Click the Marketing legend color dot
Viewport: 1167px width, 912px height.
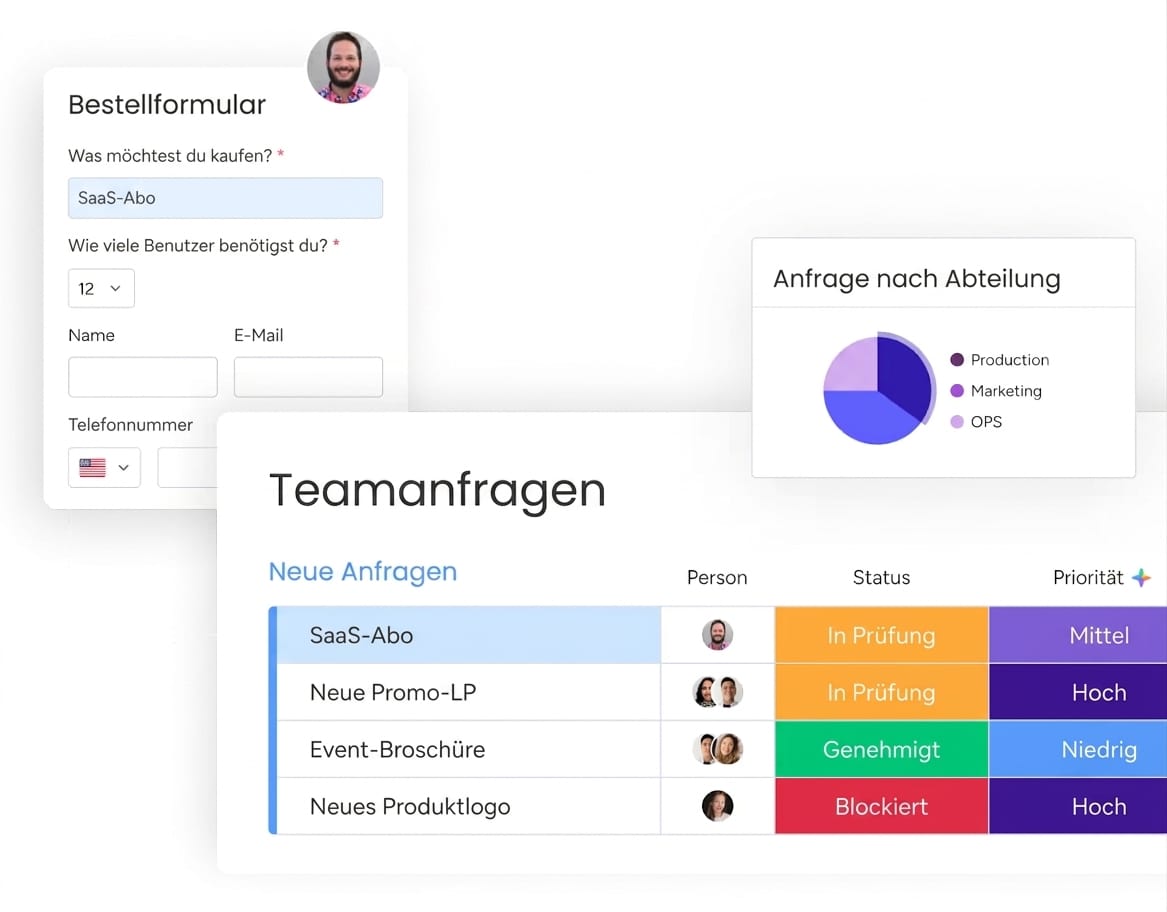click(957, 391)
